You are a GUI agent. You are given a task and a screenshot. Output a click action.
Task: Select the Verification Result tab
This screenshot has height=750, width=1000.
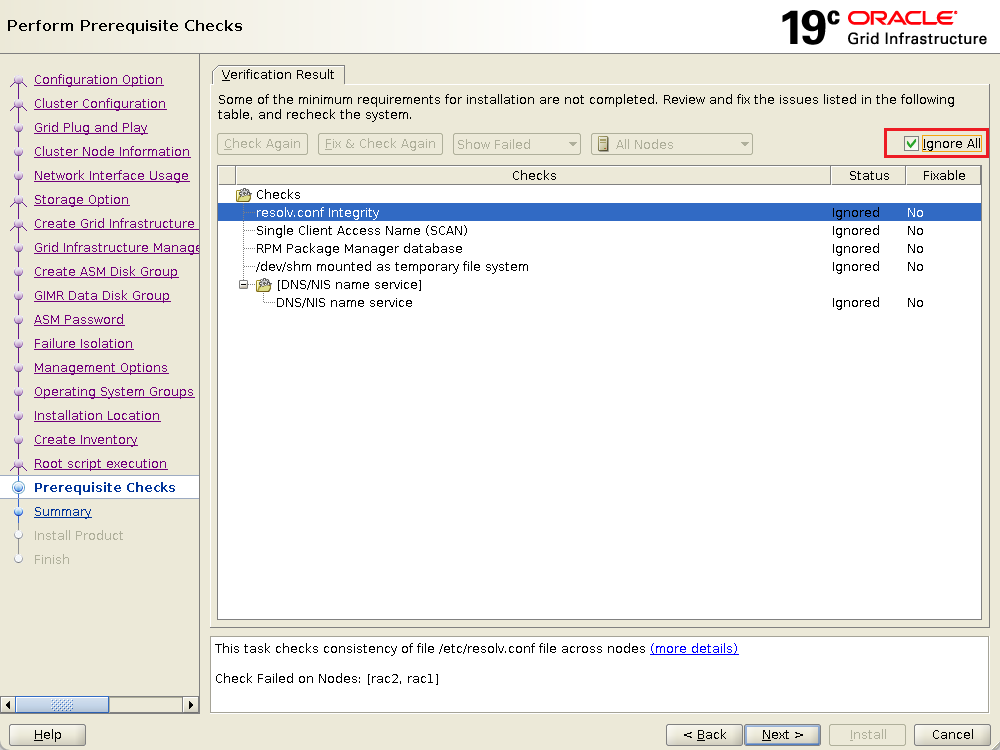point(279,75)
